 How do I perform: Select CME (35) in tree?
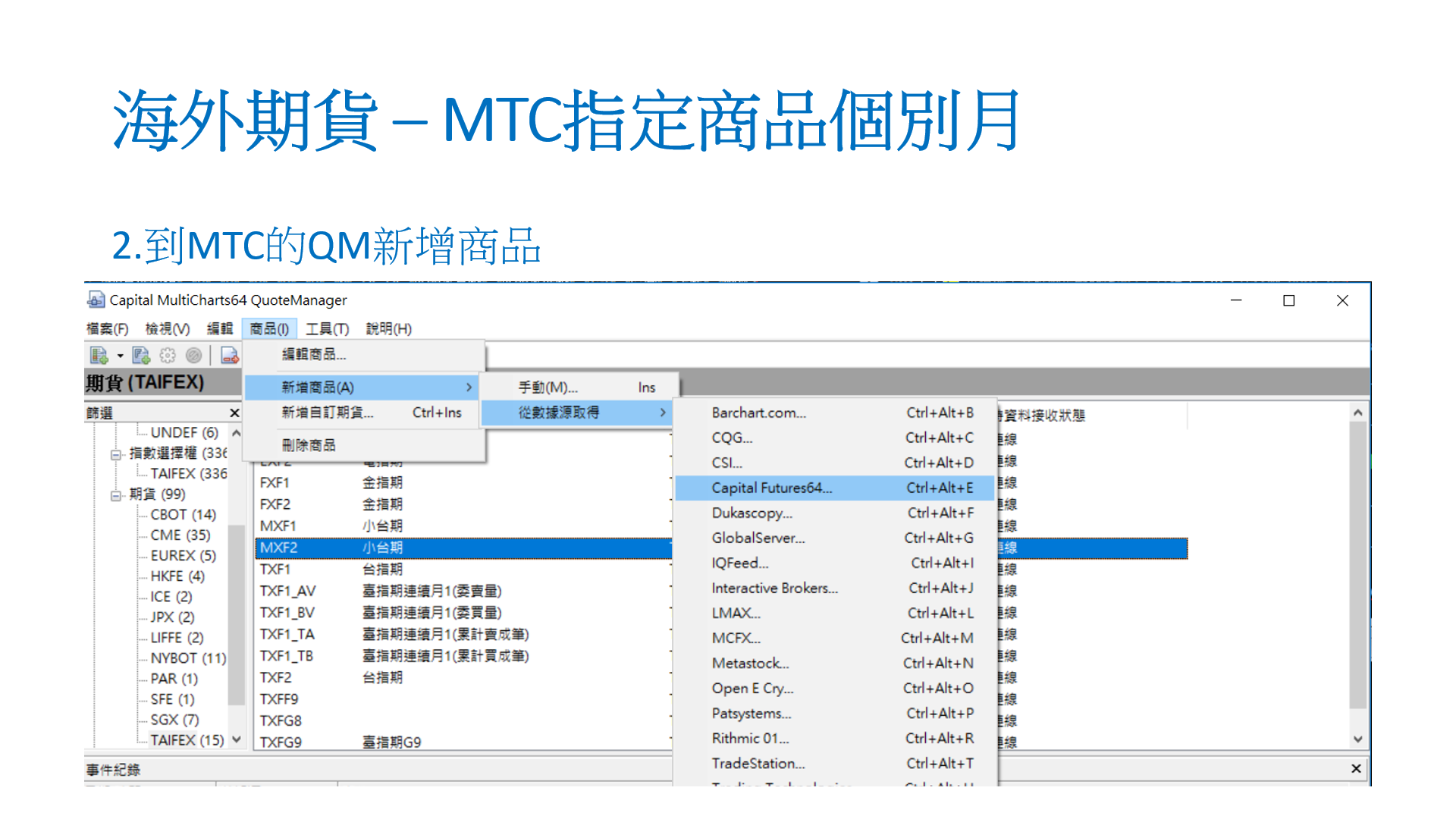tap(180, 535)
